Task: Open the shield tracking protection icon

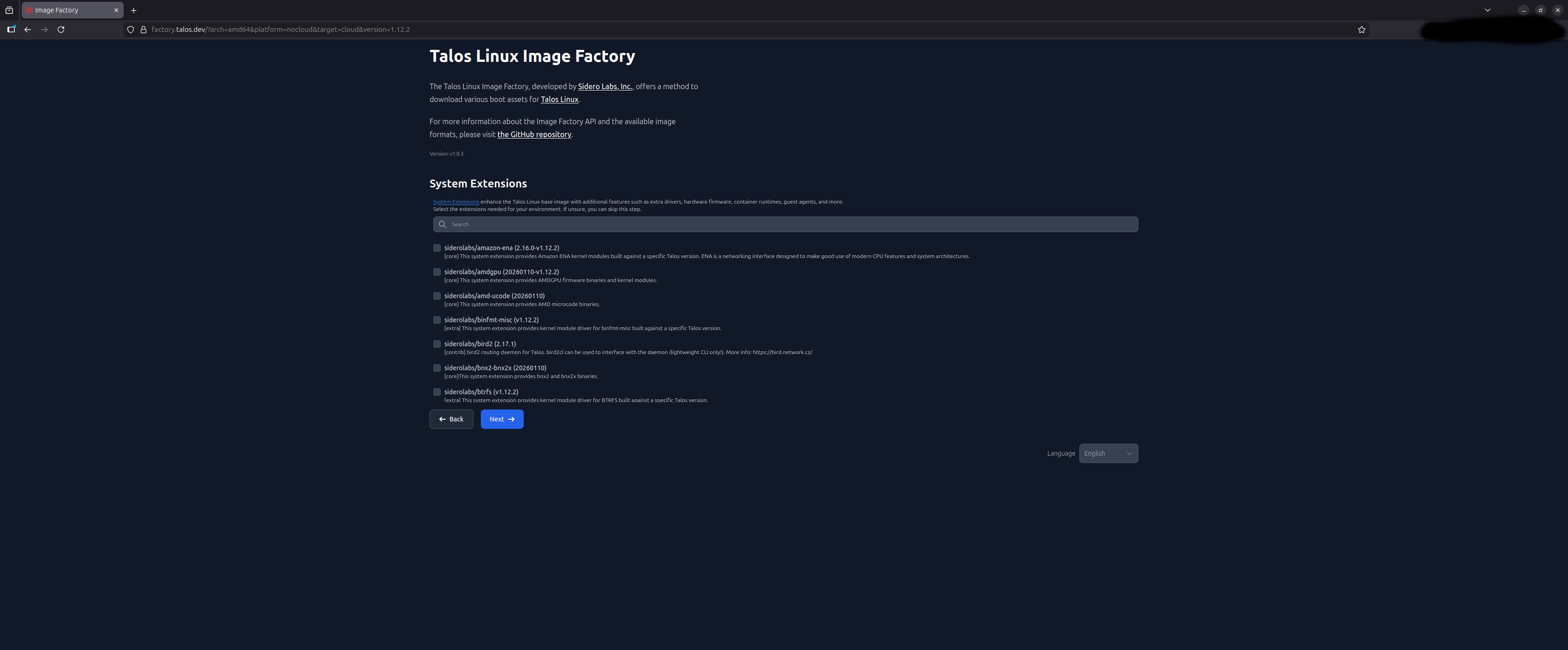Action: [130, 29]
